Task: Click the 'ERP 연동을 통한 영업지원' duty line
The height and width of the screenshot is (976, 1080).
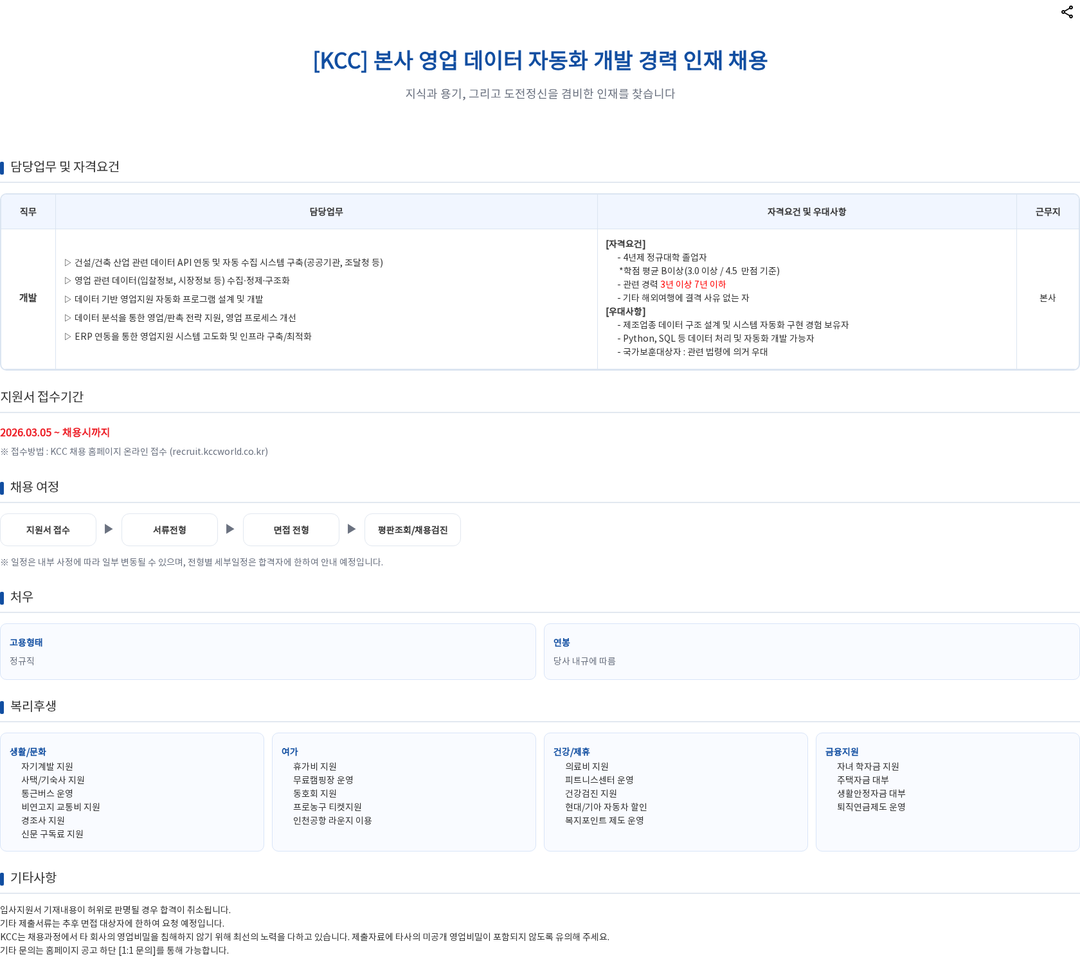Action: click(188, 336)
